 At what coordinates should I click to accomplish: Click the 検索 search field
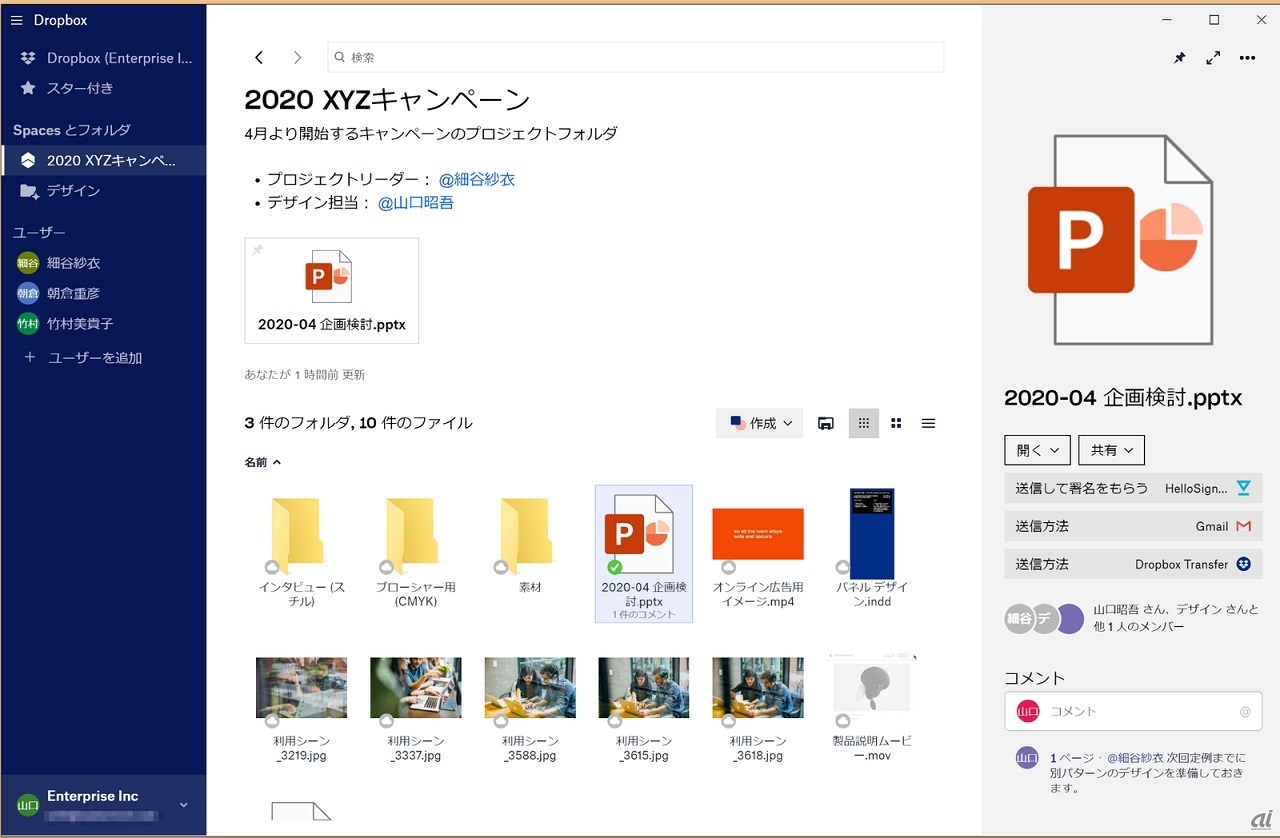640,58
